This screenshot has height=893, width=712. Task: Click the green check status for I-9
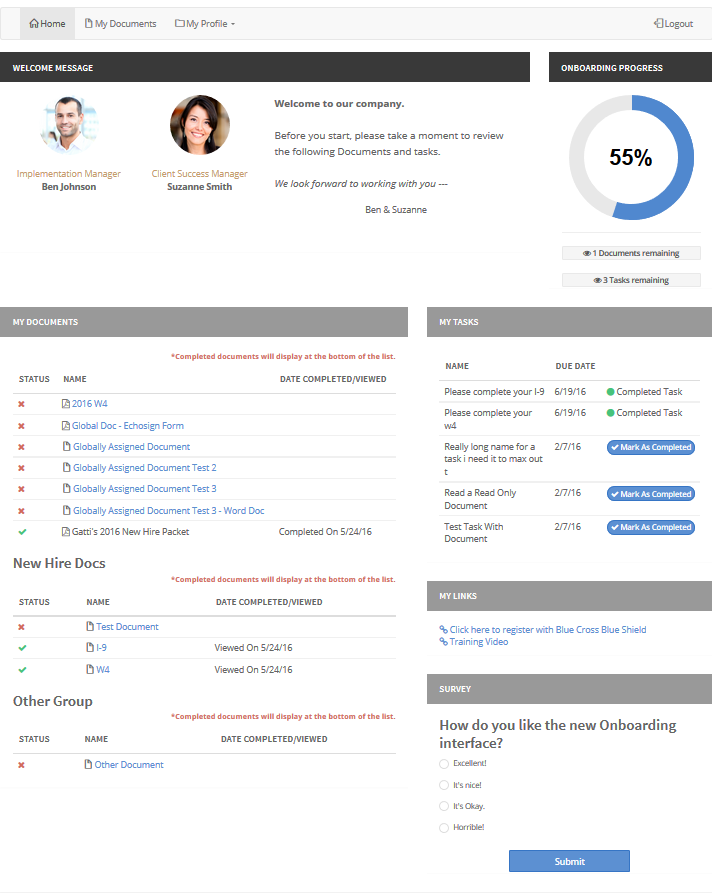[22, 648]
